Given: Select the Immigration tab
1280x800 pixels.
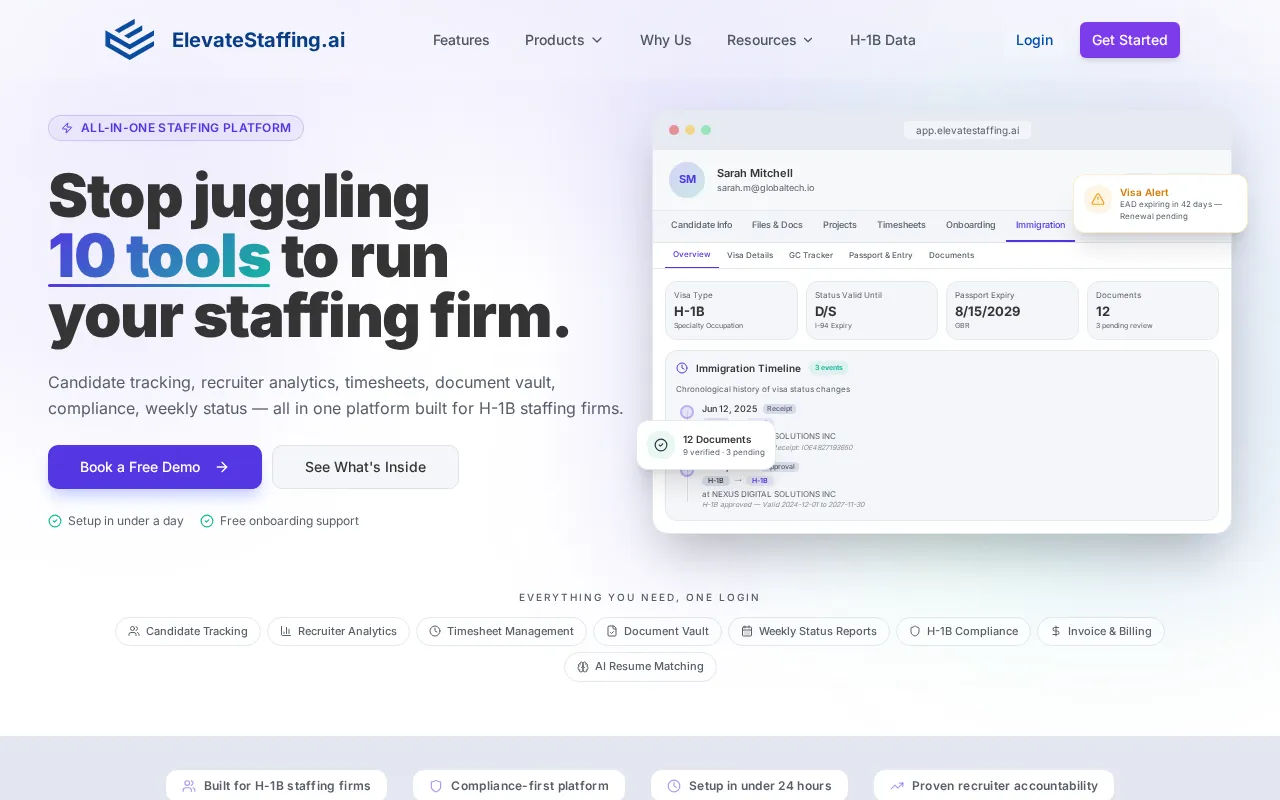Looking at the screenshot, I should click(x=1040, y=225).
